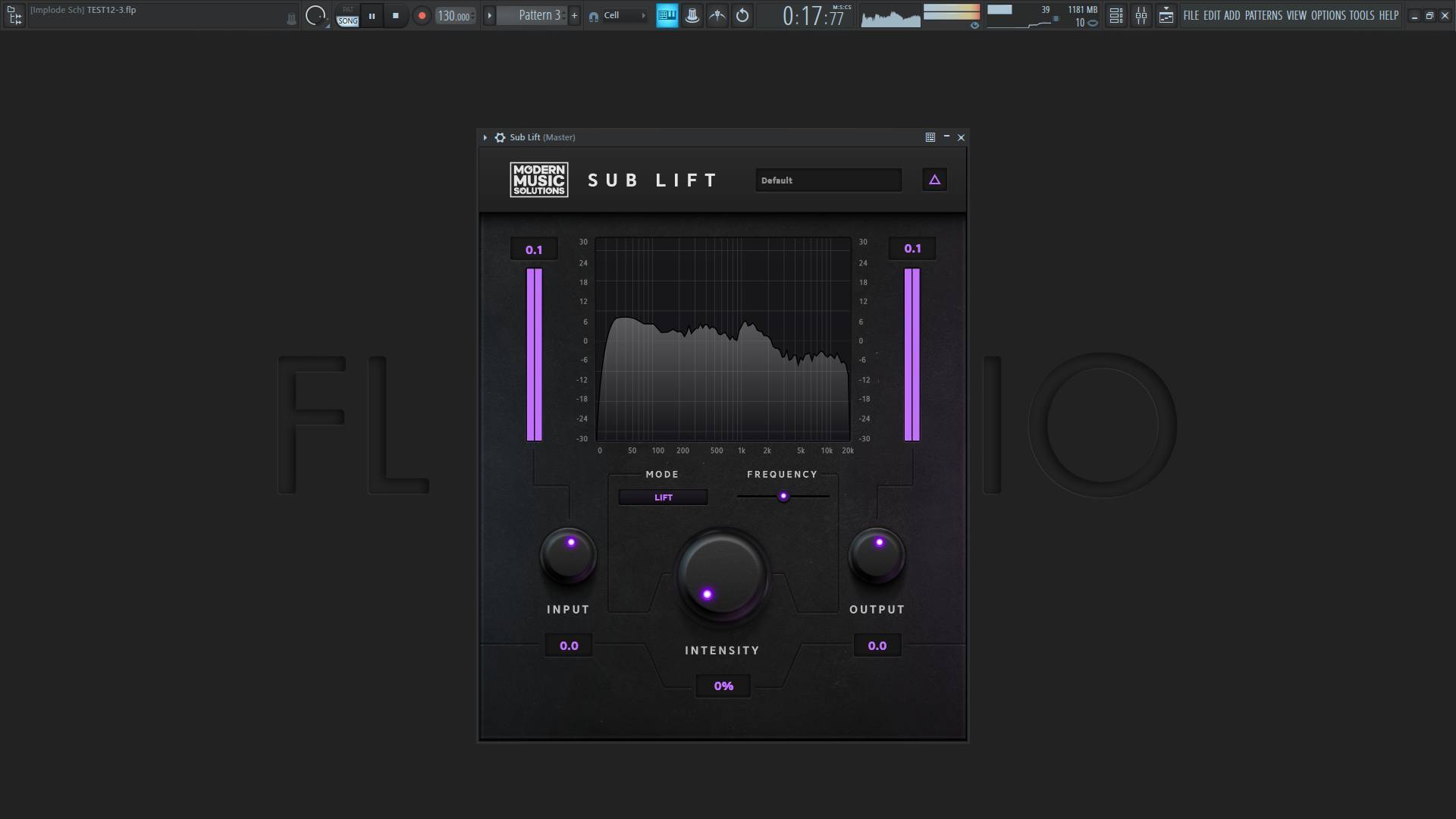Close the Sub Lift plugin window

pyautogui.click(x=962, y=137)
